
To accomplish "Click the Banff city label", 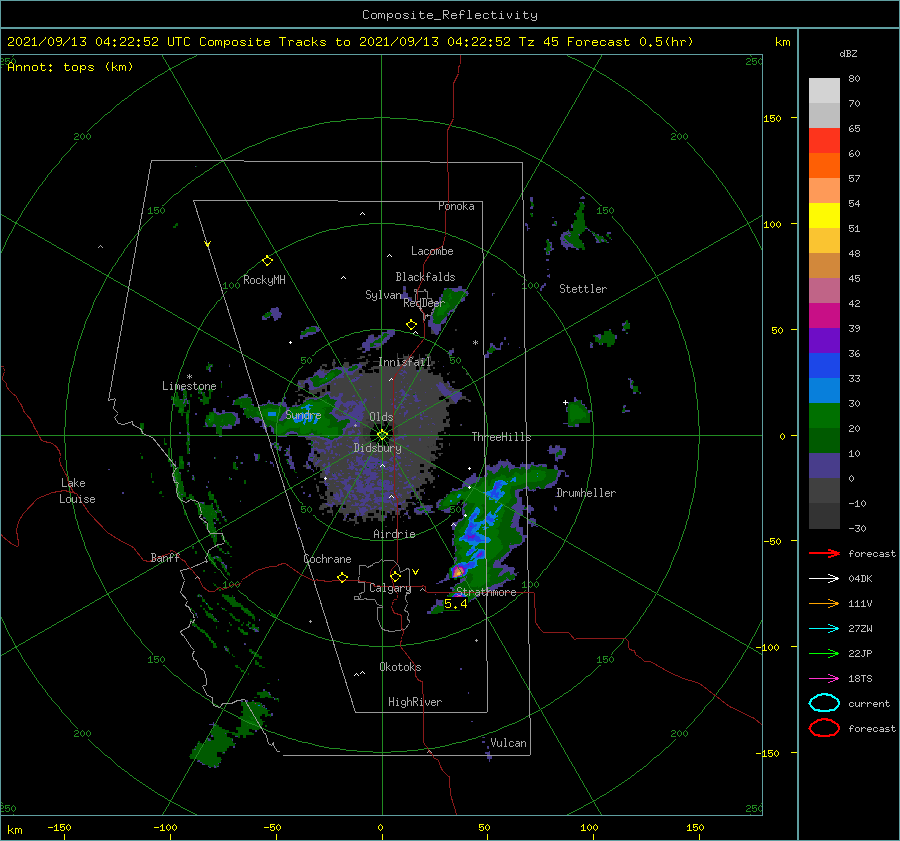I will click(x=165, y=557).
